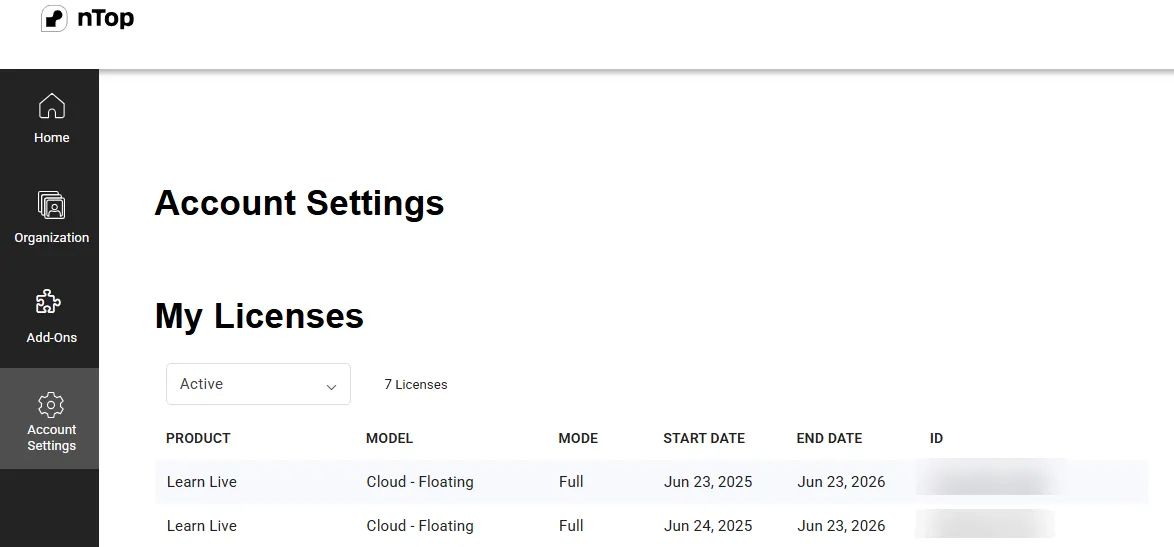Viewport: 1174px width, 547px height.
Task: Select the Add-Ons label in sidebar
Action: pyautogui.click(x=52, y=337)
